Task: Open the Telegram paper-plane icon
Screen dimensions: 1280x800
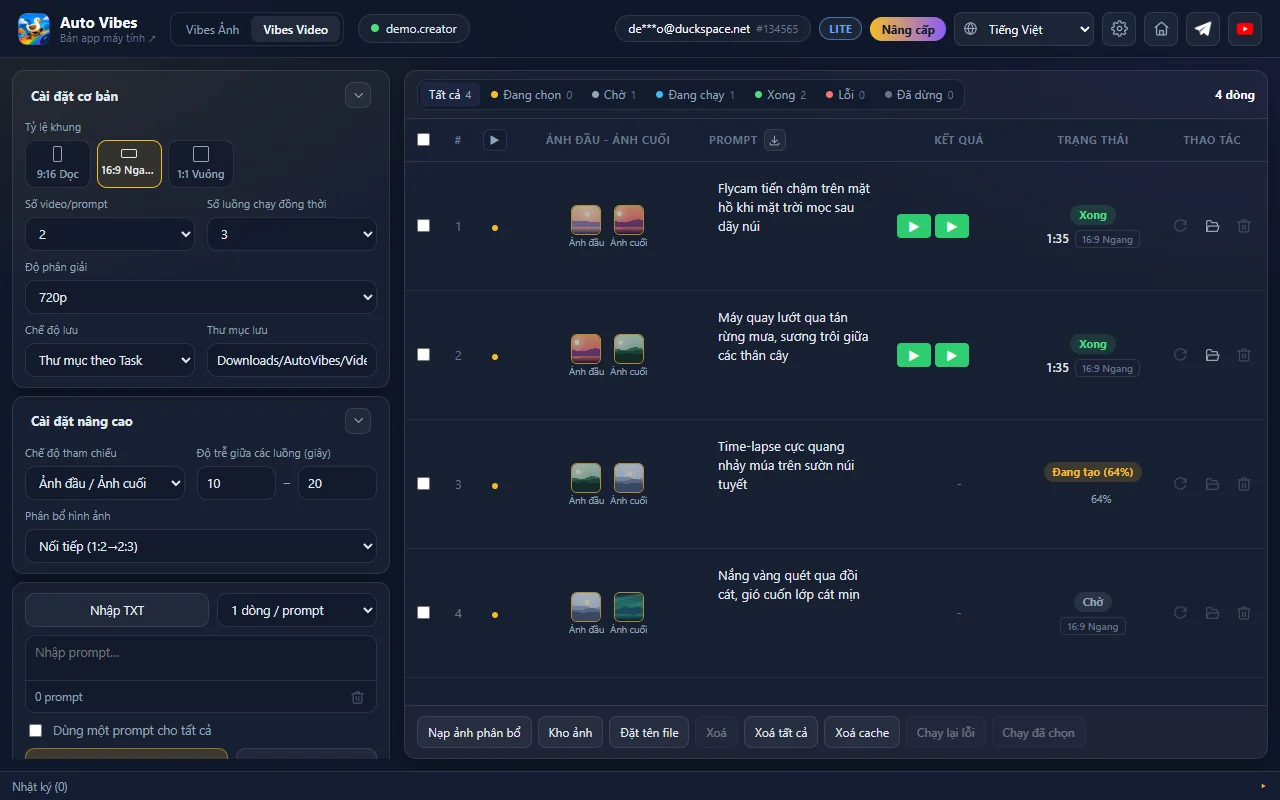Action: 1203,29
